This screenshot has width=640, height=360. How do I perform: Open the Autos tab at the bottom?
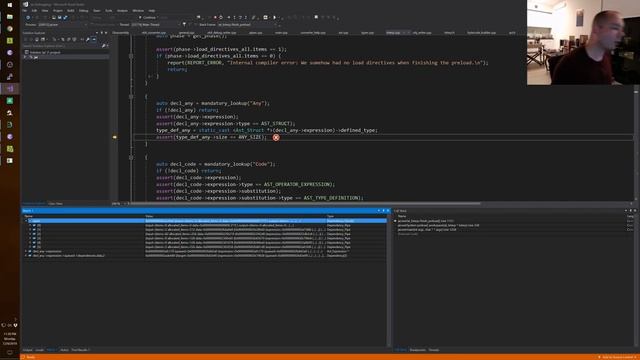pos(64,350)
